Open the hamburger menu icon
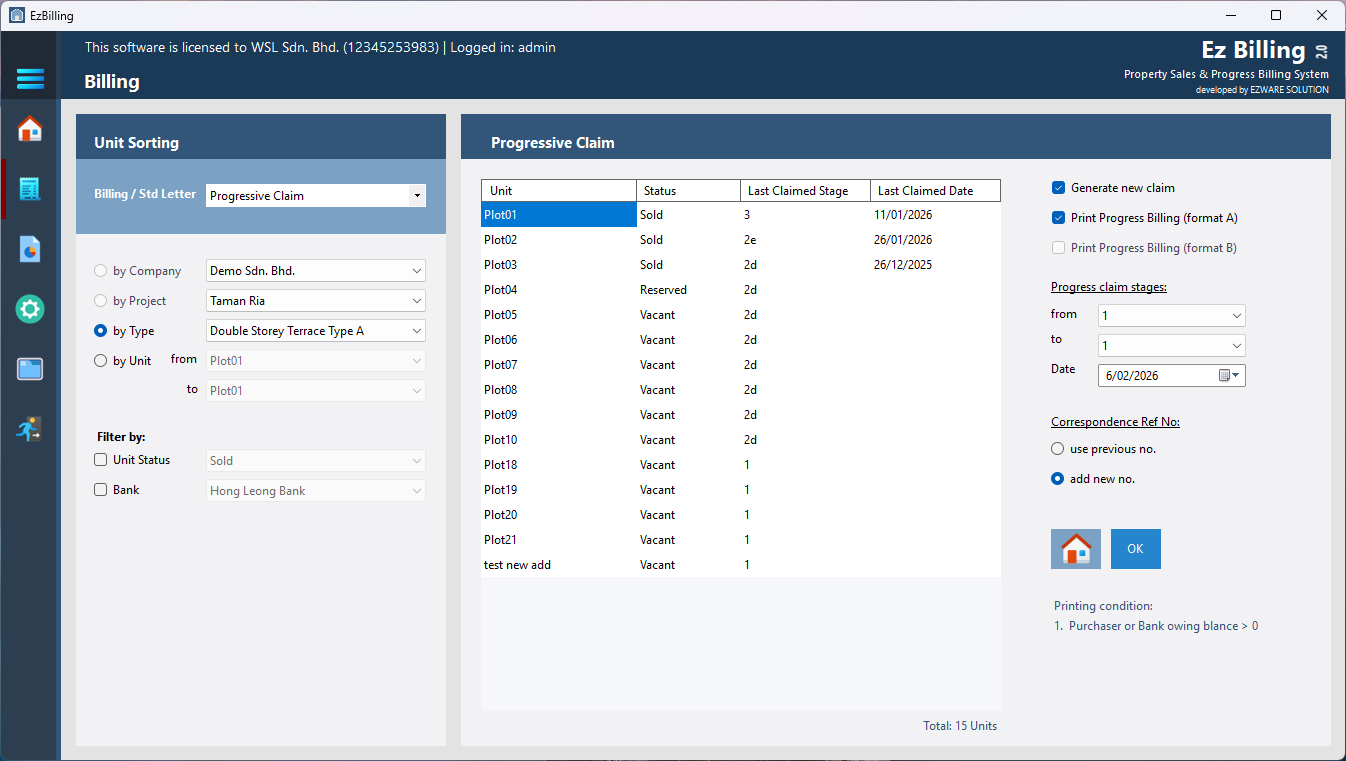 (30, 79)
